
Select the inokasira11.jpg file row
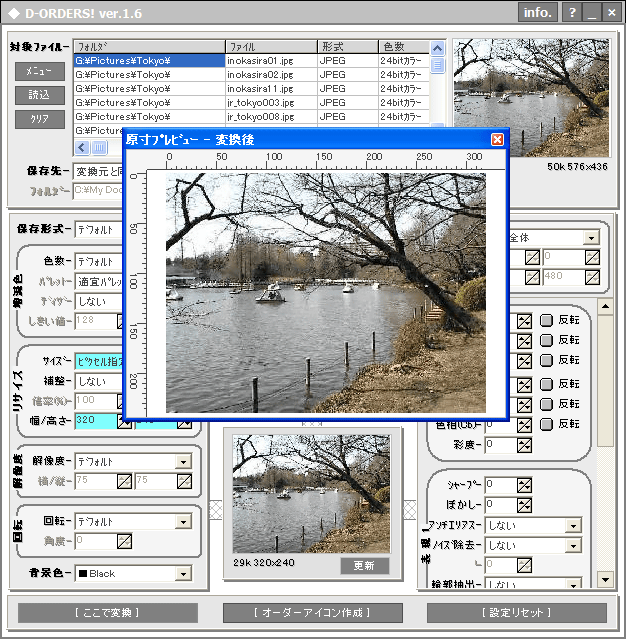point(251,88)
